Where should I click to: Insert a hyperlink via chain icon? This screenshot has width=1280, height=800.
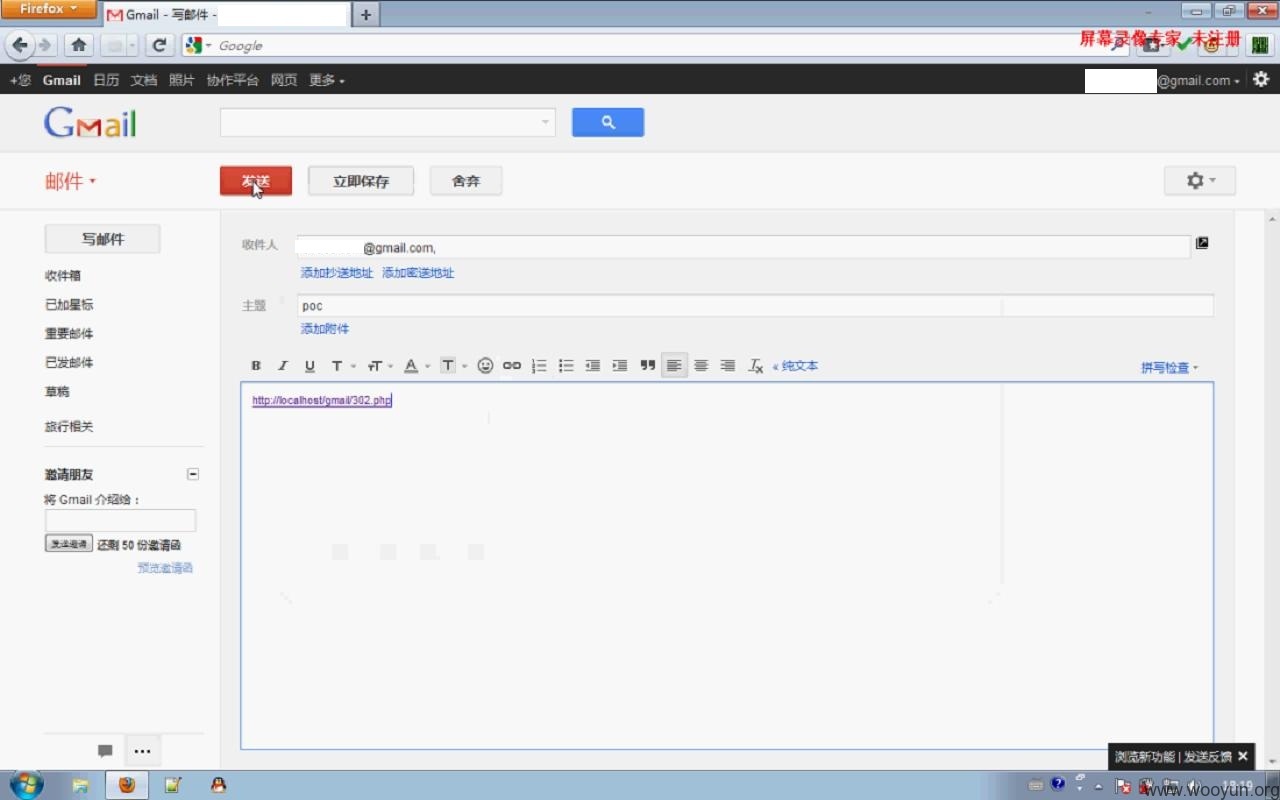click(x=512, y=366)
